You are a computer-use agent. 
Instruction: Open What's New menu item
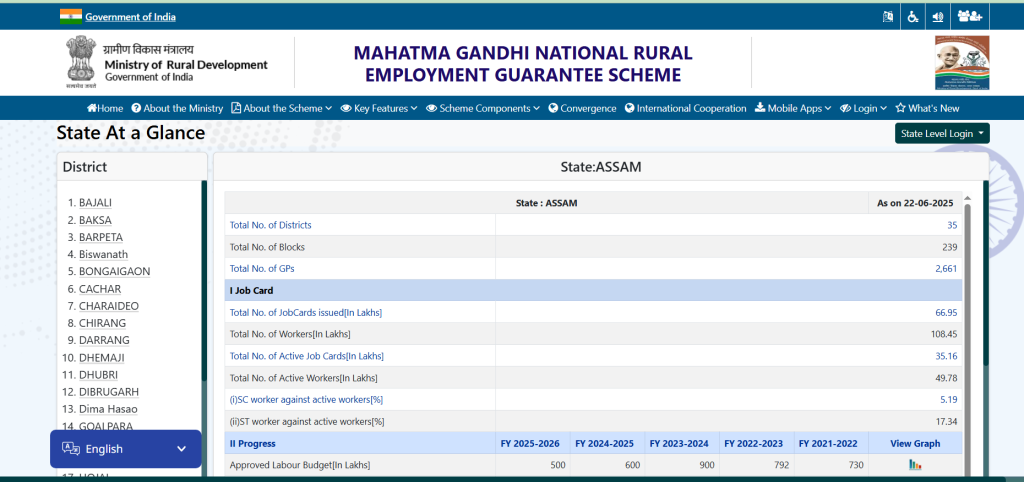pyautogui.click(x=927, y=108)
